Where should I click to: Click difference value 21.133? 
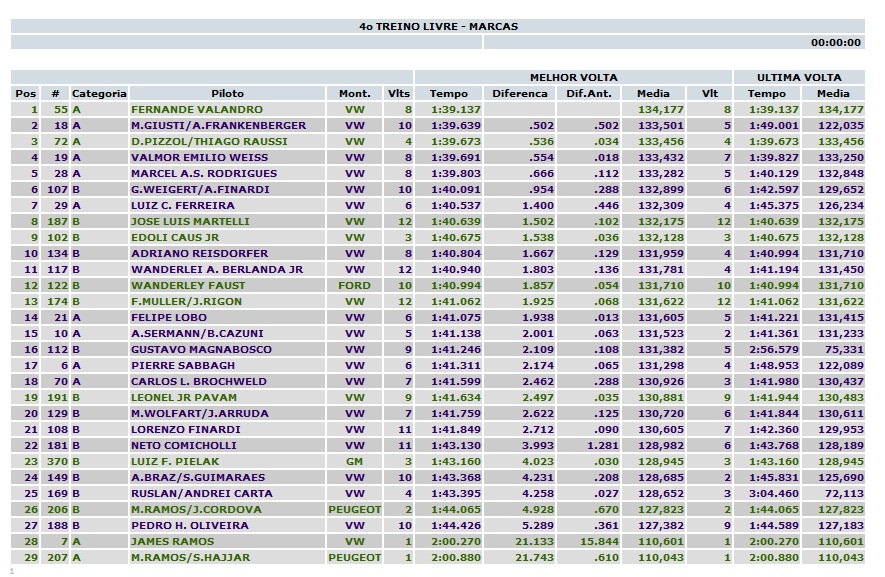click(x=534, y=541)
